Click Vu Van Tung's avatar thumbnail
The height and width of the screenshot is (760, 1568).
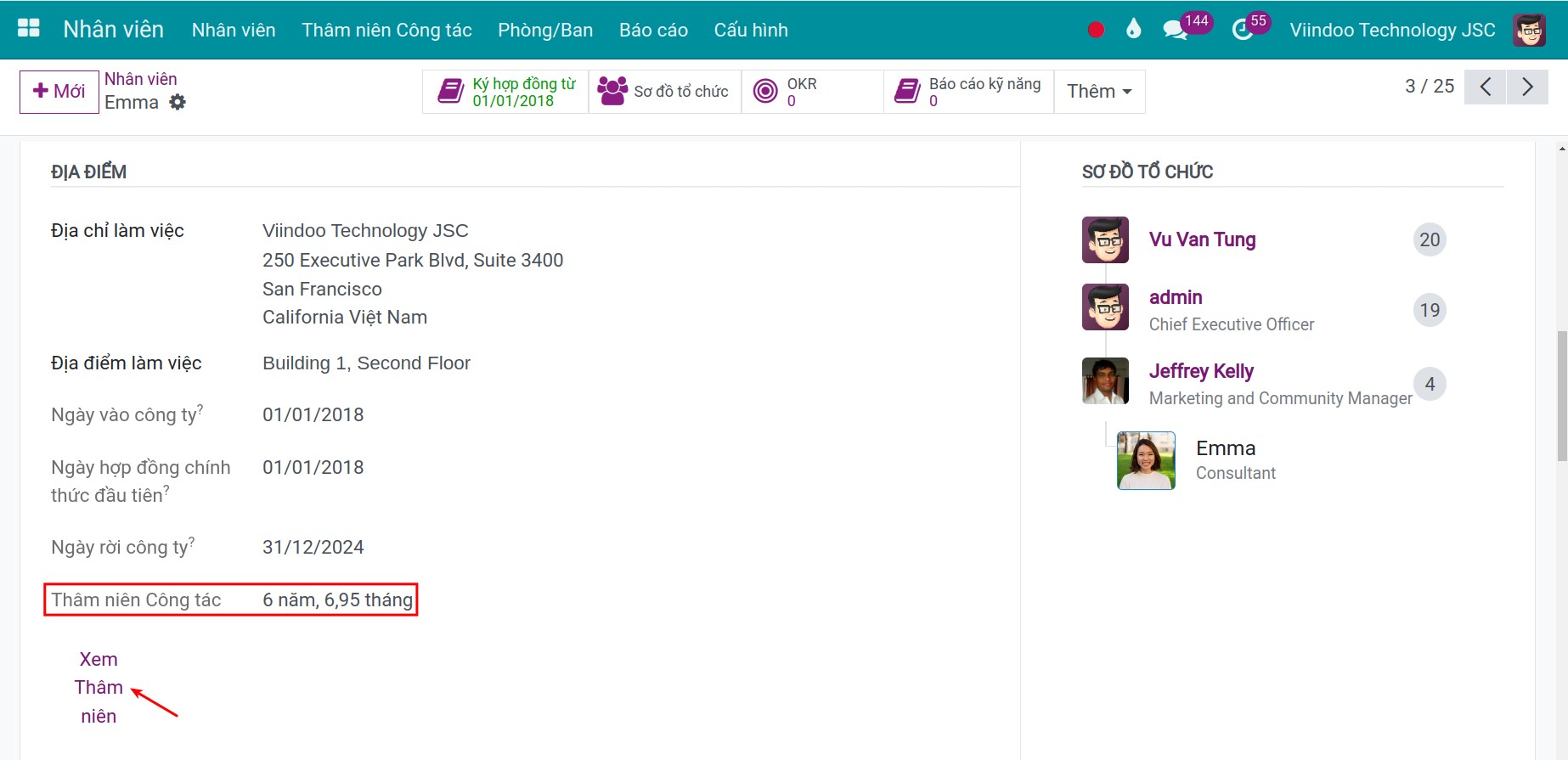tap(1105, 239)
